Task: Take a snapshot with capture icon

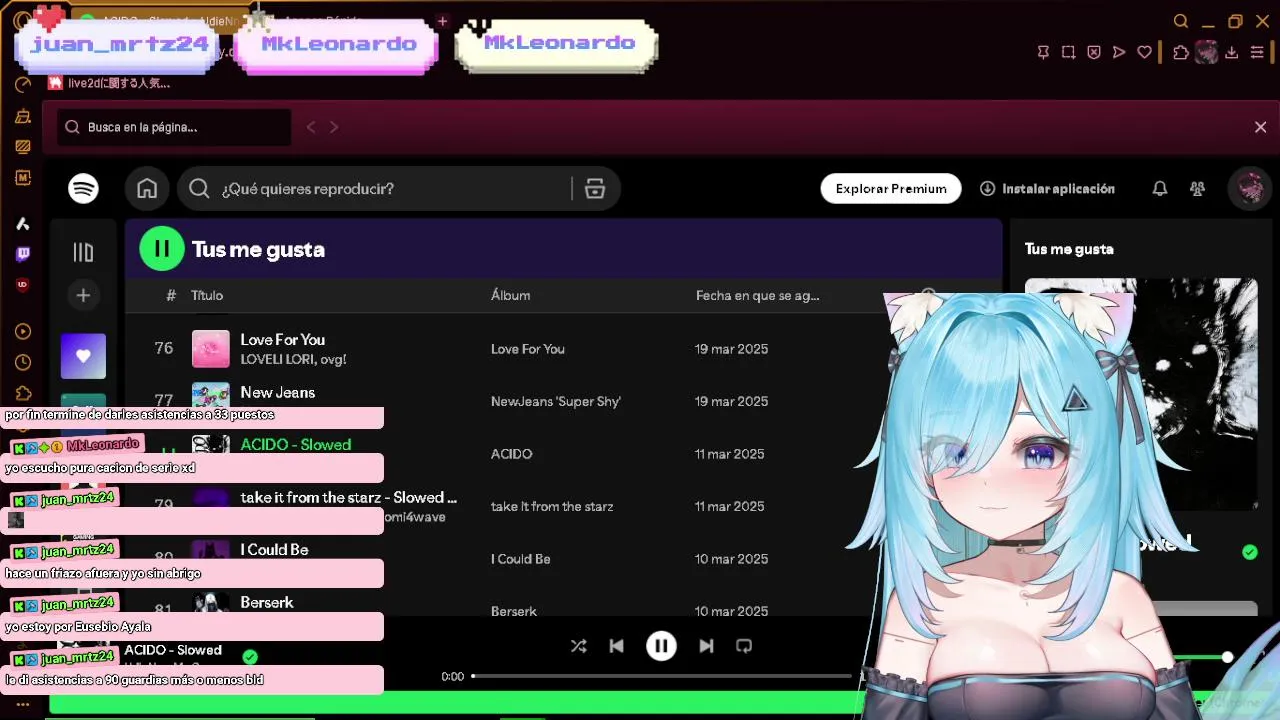Action: [x=1068, y=52]
